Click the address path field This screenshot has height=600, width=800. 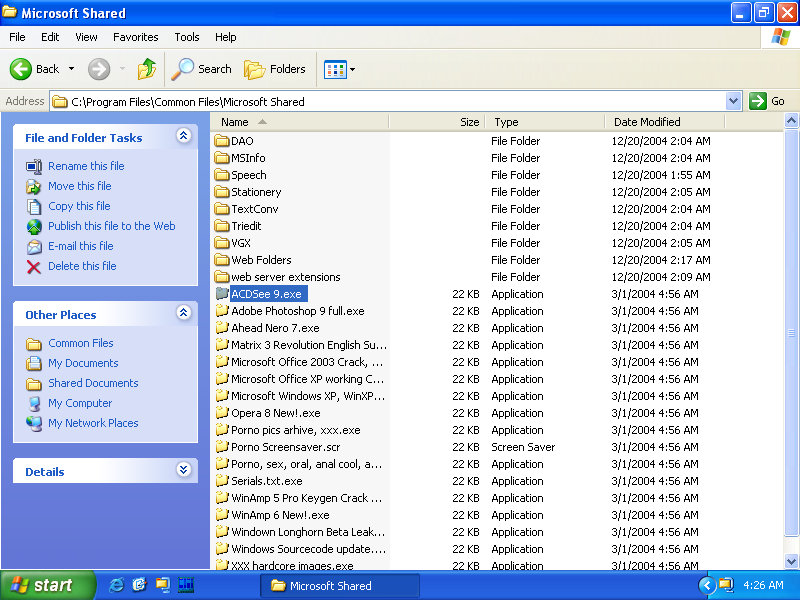click(x=388, y=102)
